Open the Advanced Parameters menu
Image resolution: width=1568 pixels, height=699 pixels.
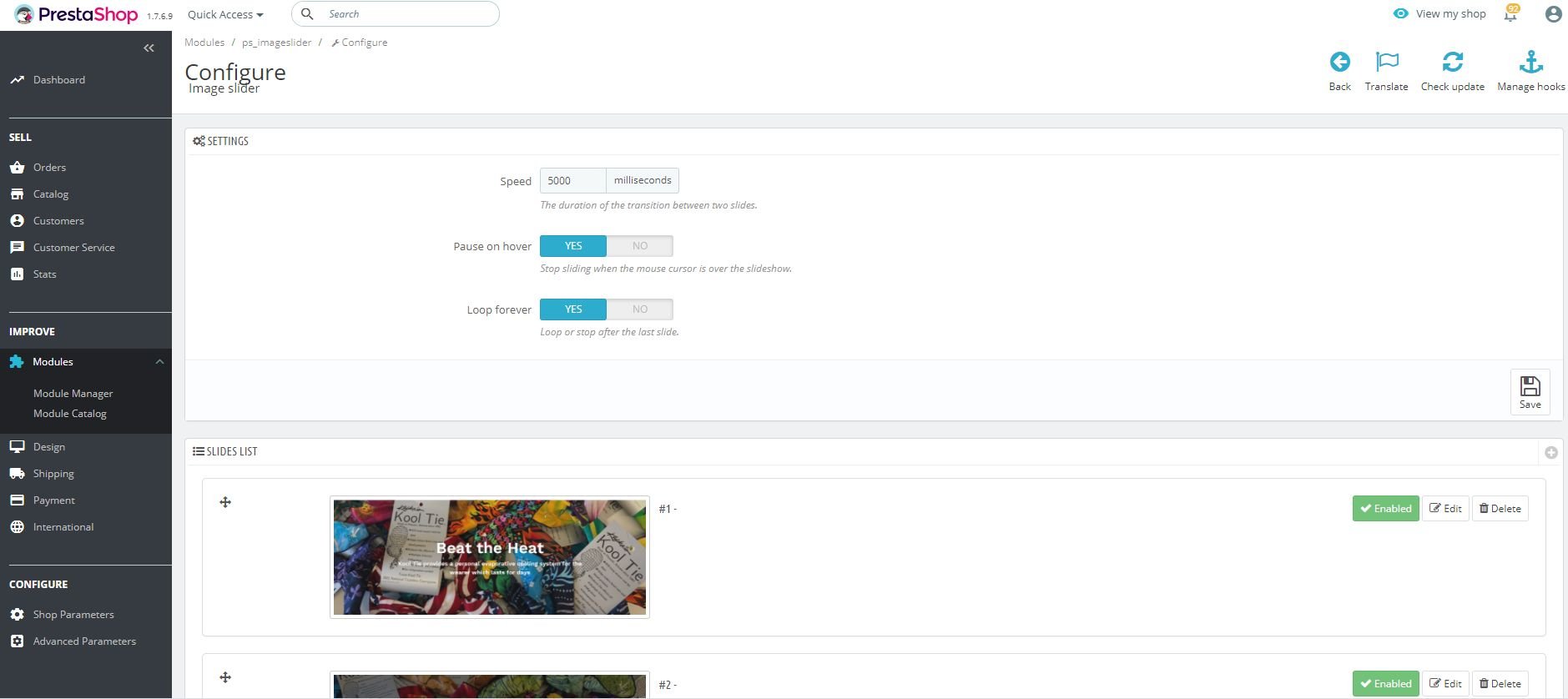tap(86, 641)
